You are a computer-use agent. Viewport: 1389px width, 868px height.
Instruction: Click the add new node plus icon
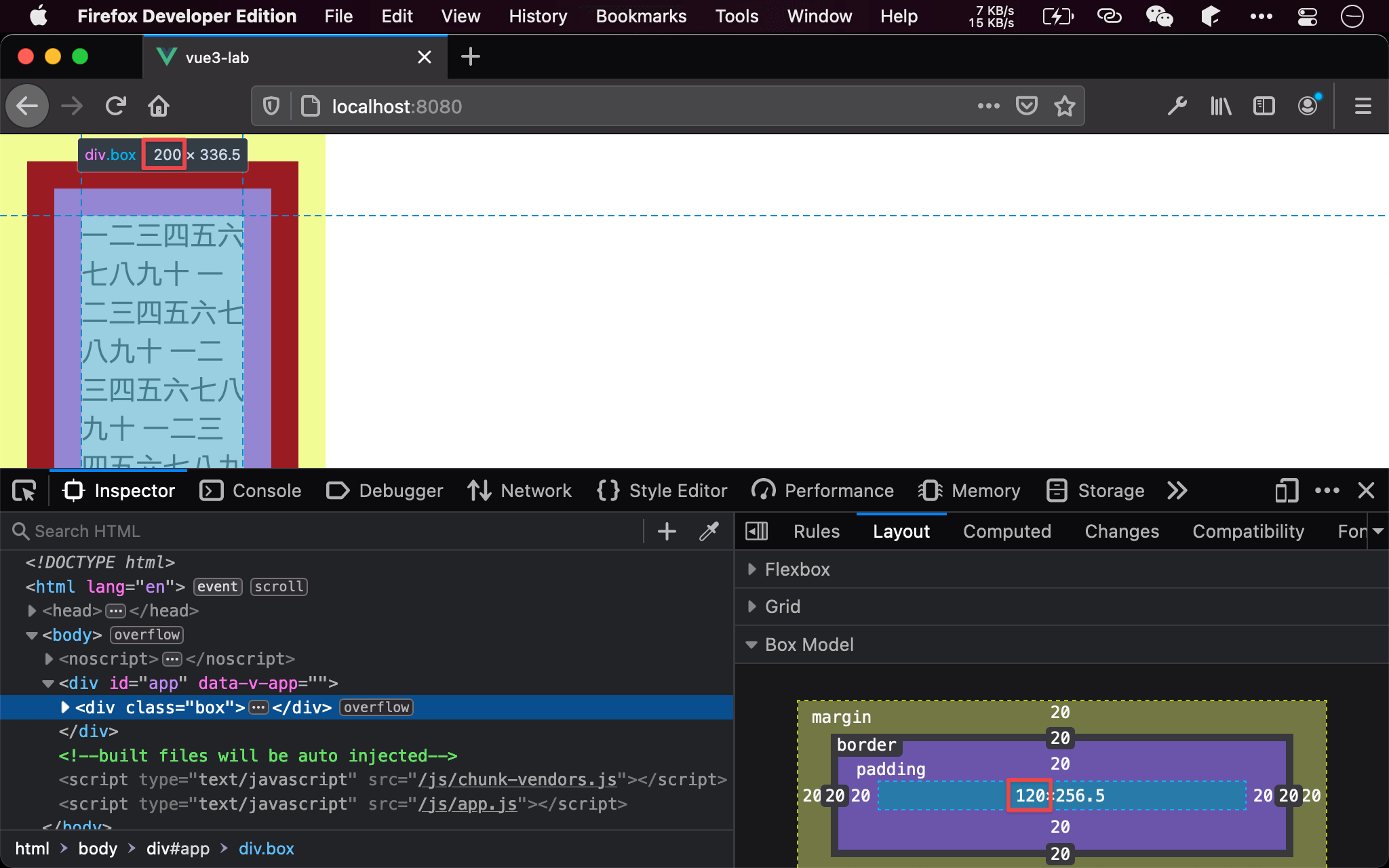pyautogui.click(x=667, y=532)
